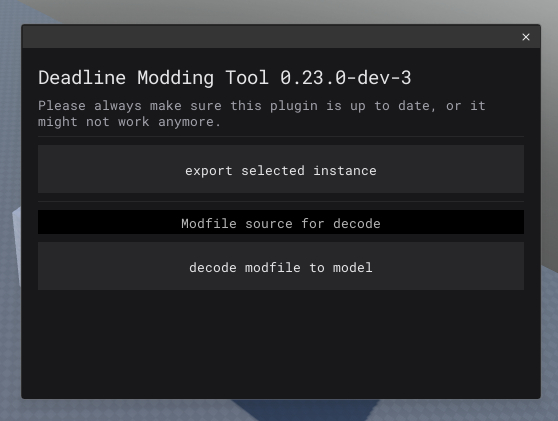The height and width of the screenshot is (421, 558).
Task: Close the Deadline Modding Tool window
Action: (x=526, y=37)
